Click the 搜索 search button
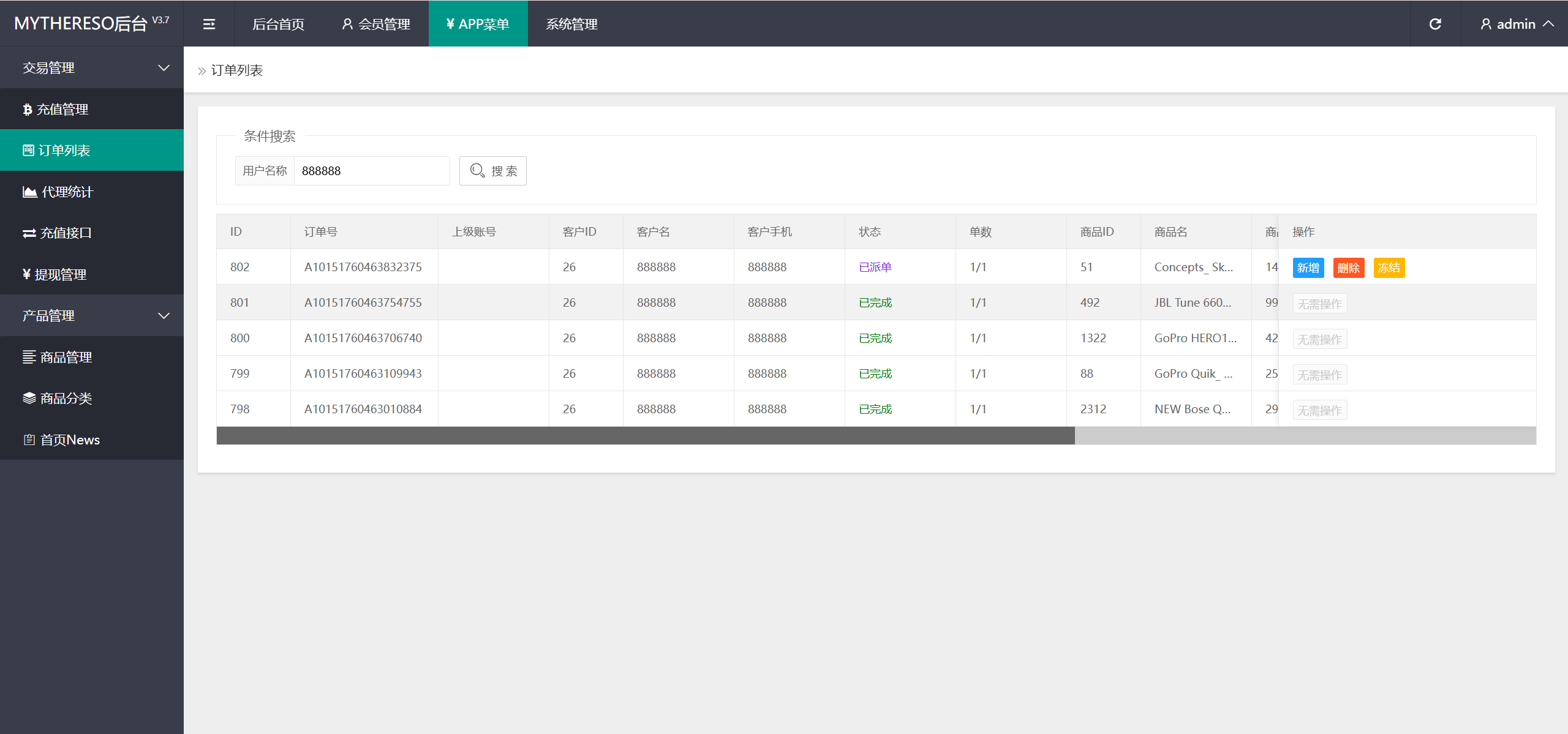Screen dimensions: 1568x734 point(493,171)
